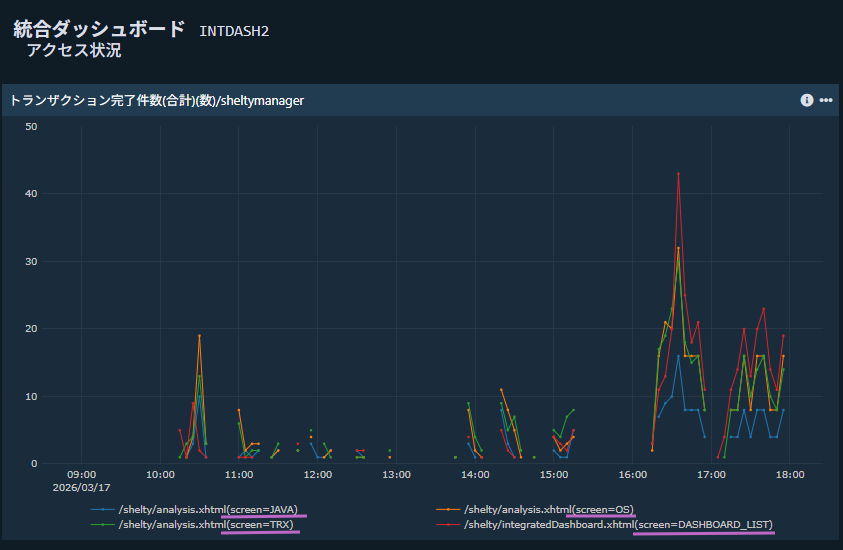Screen dimensions: 843x550
Task: Click the INTDASH2 label beside the title
Action: [234, 31]
